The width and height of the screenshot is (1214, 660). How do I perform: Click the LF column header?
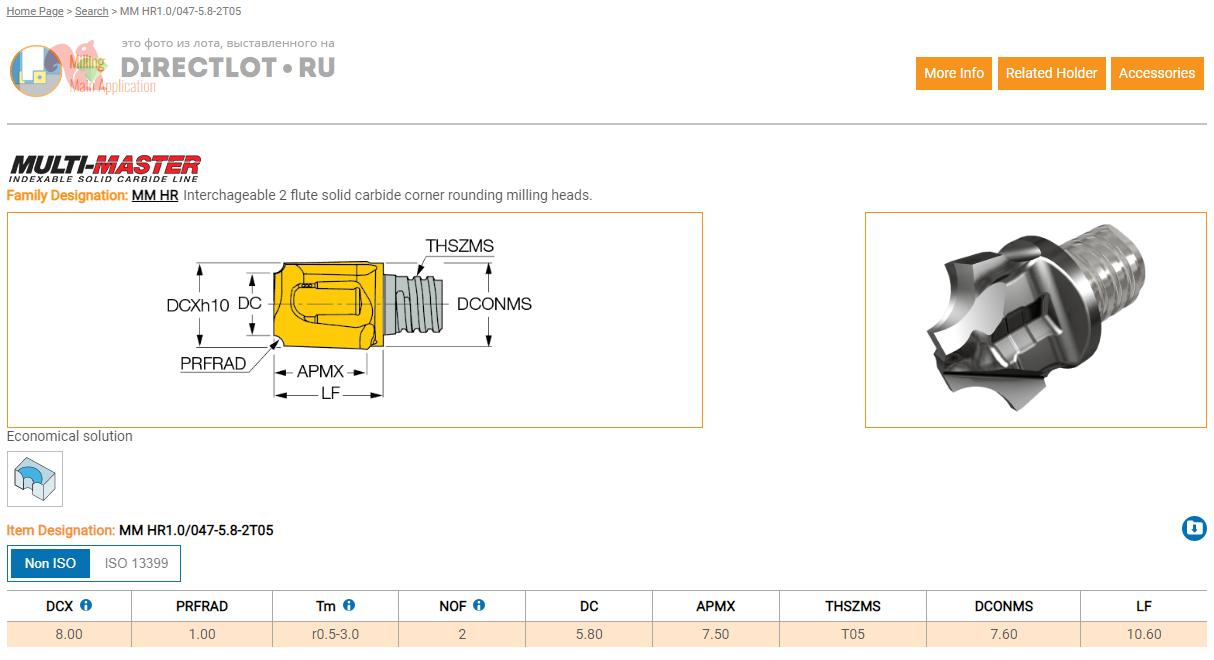(1144, 606)
